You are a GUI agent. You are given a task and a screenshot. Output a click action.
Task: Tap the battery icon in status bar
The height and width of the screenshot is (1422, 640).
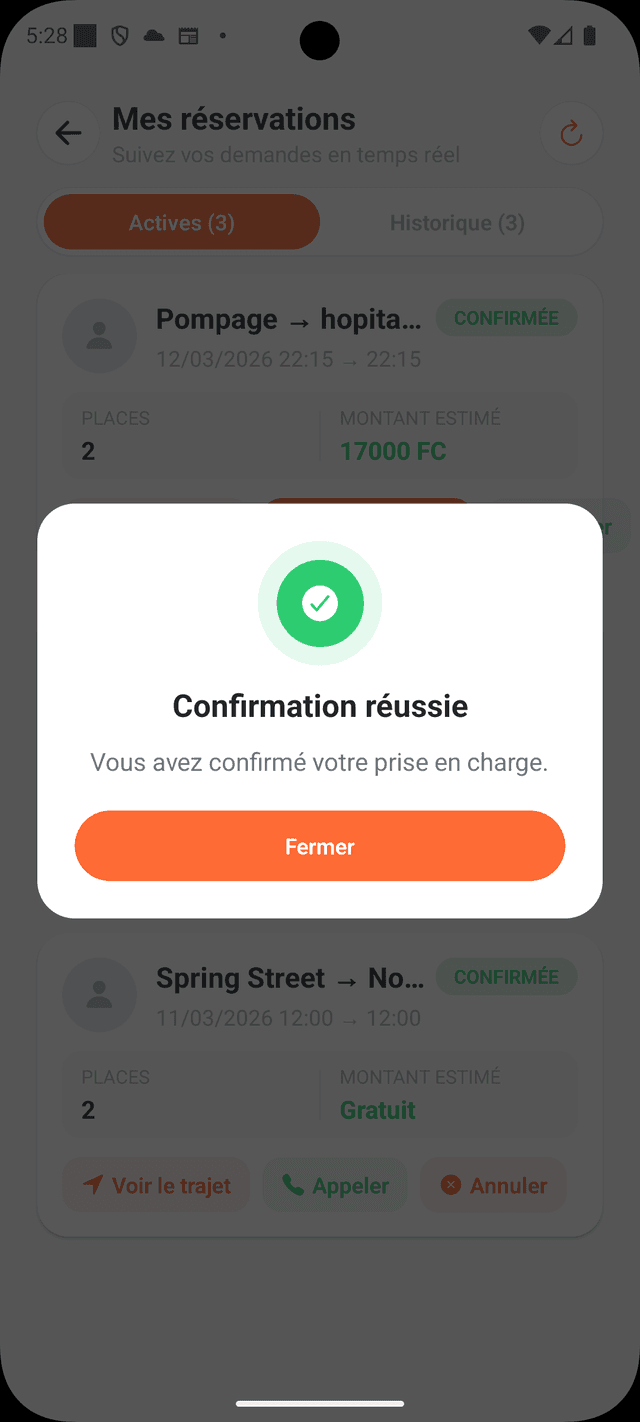coord(590,37)
